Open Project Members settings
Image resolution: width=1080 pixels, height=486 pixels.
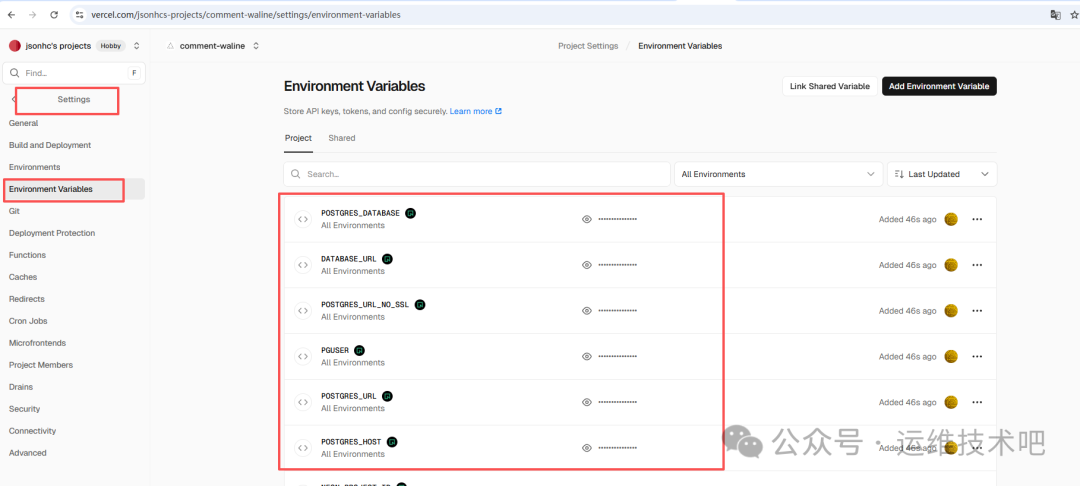(41, 365)
